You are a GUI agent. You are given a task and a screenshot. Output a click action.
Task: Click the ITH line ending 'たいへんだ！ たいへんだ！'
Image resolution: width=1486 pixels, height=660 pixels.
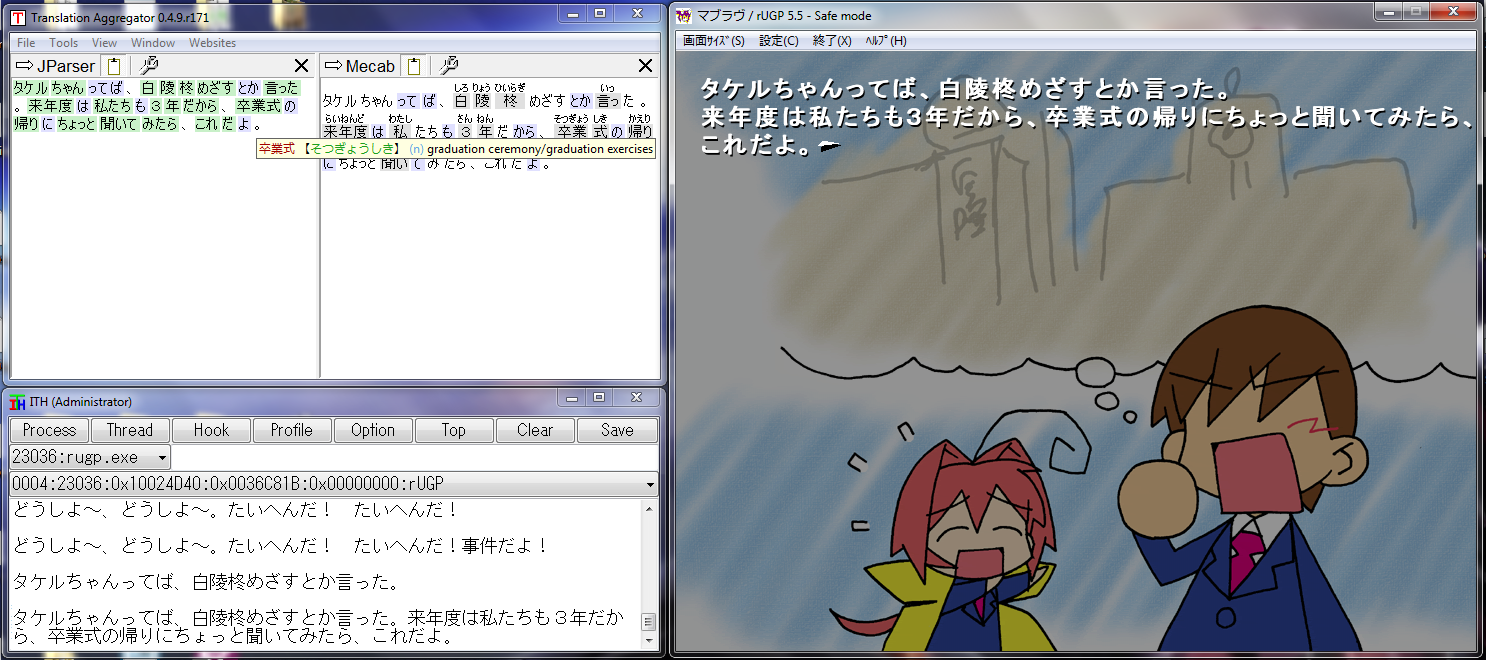pos(235,510)
